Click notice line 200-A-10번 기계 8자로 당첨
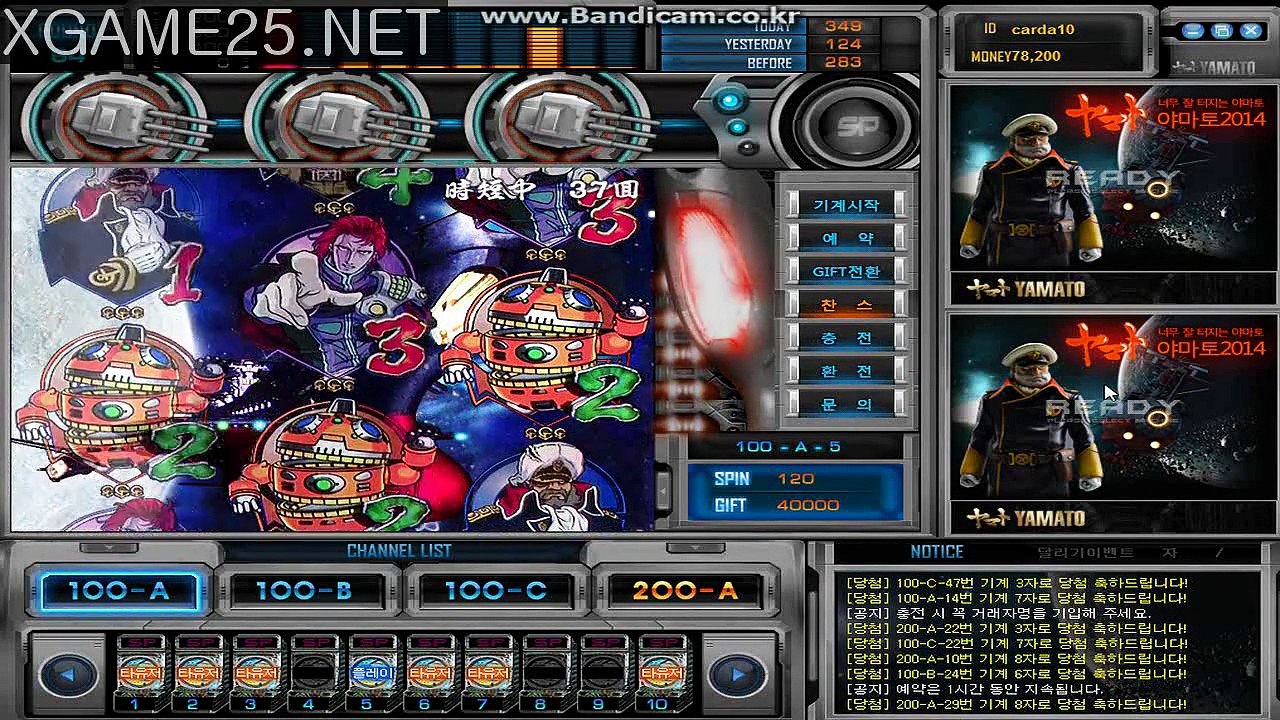This screenshot has height=720, width=1280. (1016, 659)
